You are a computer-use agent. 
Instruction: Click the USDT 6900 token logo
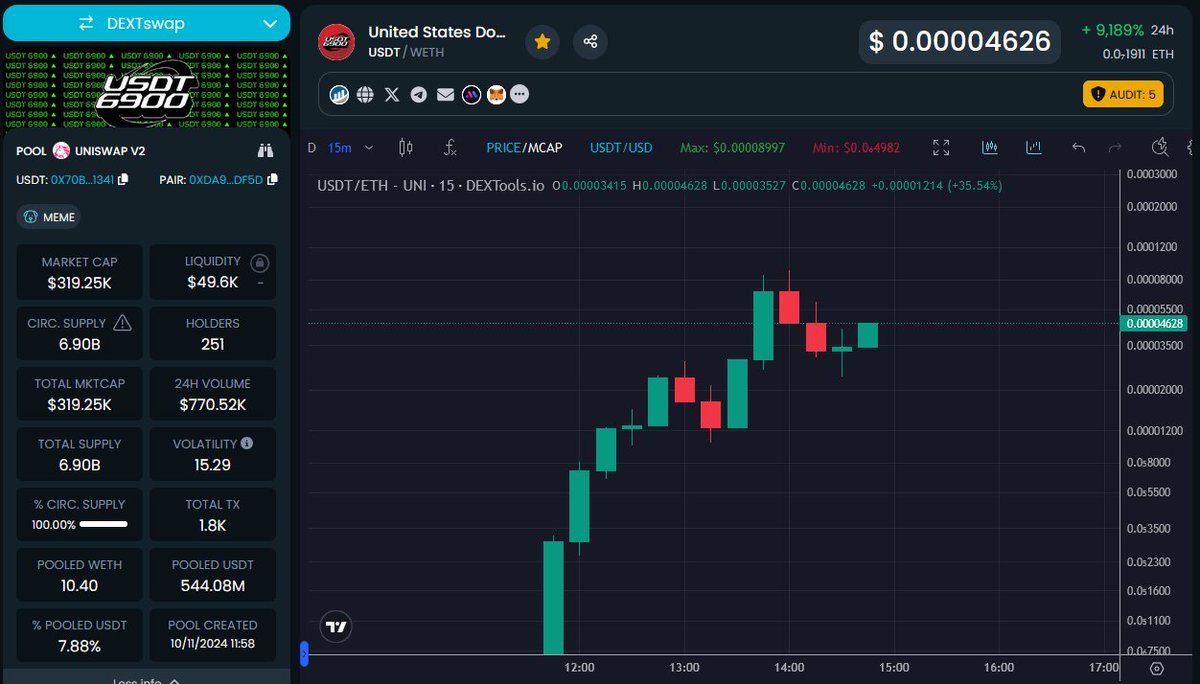(x=336, y=41)
